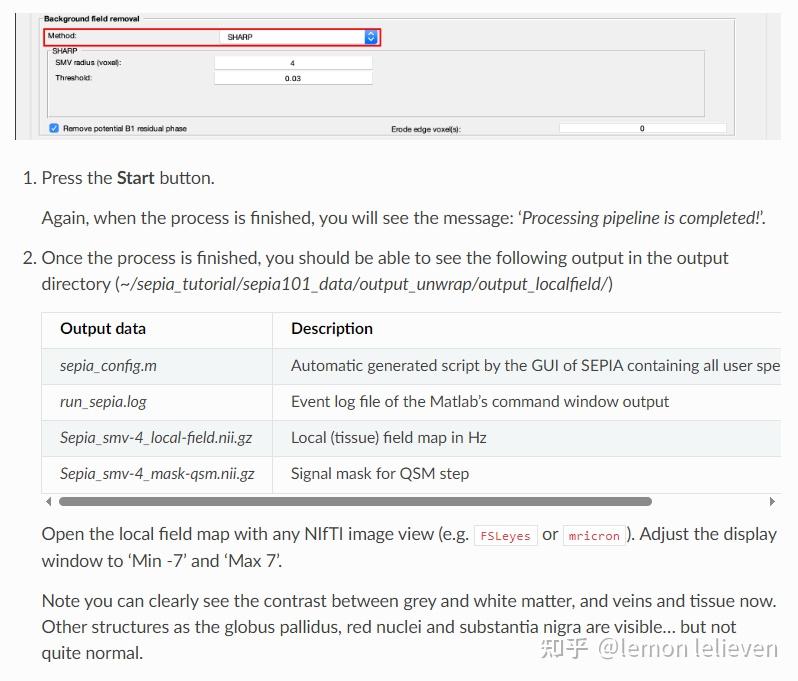This screenshot has width=798, height=681.
Task: Click the Threshold value field
Action: point(293,78)
